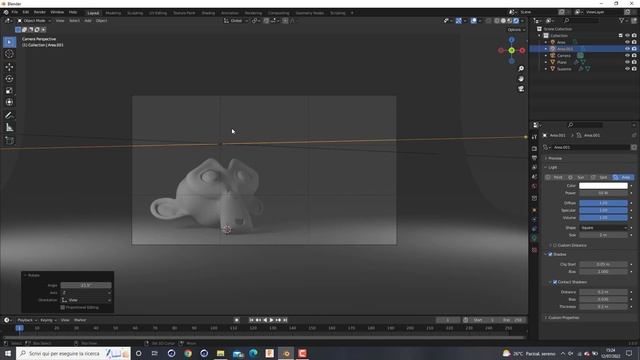Select the Rotate tool in toolbar
This screenshot has width=640, height=360.
pos(9,78)
